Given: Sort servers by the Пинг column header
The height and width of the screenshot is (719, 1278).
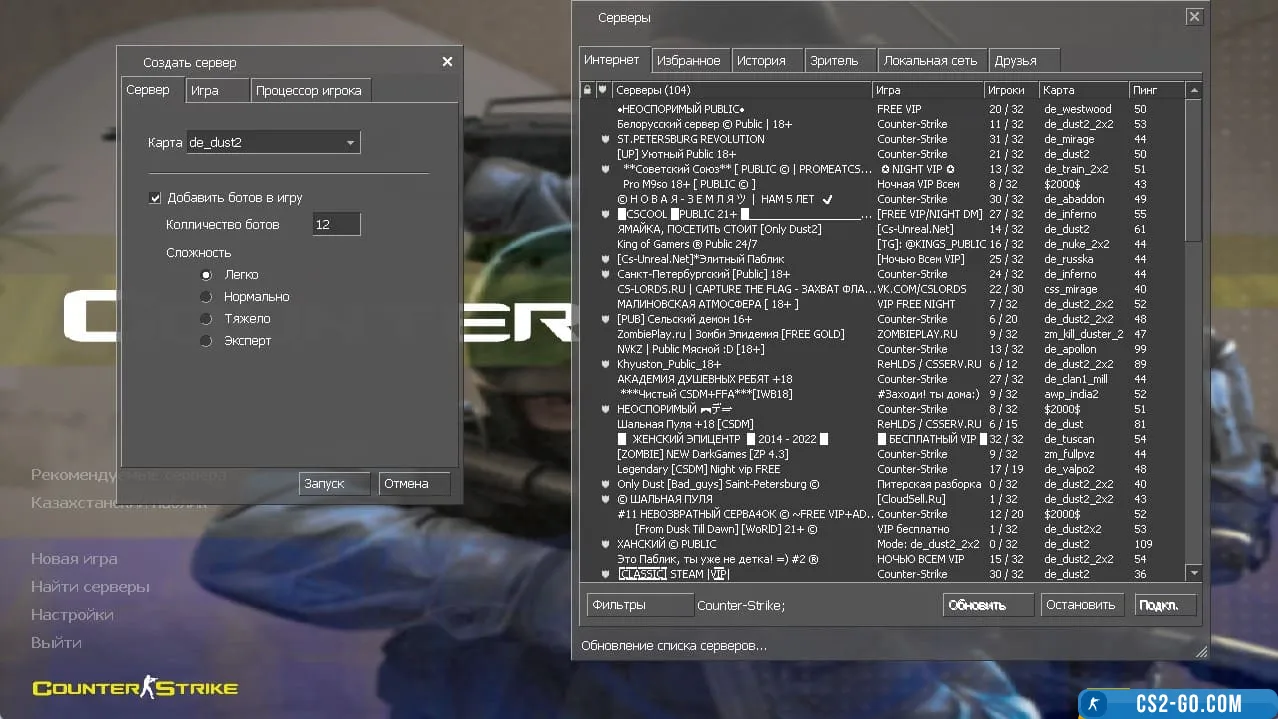Looking at the screenshot, I should 1156,90.
